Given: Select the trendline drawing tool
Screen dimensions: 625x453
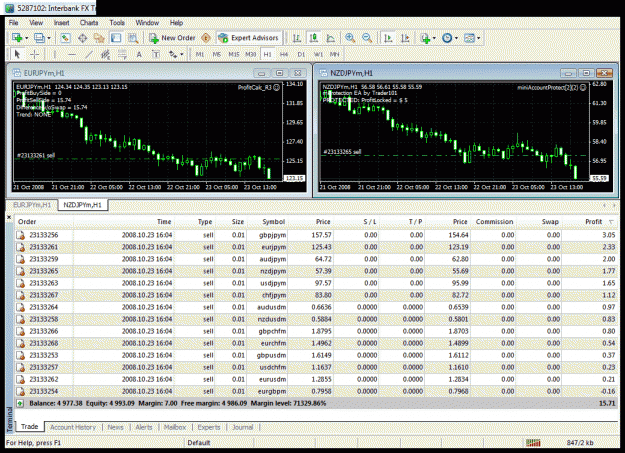Looking at the screenshot, I should 88,54.
